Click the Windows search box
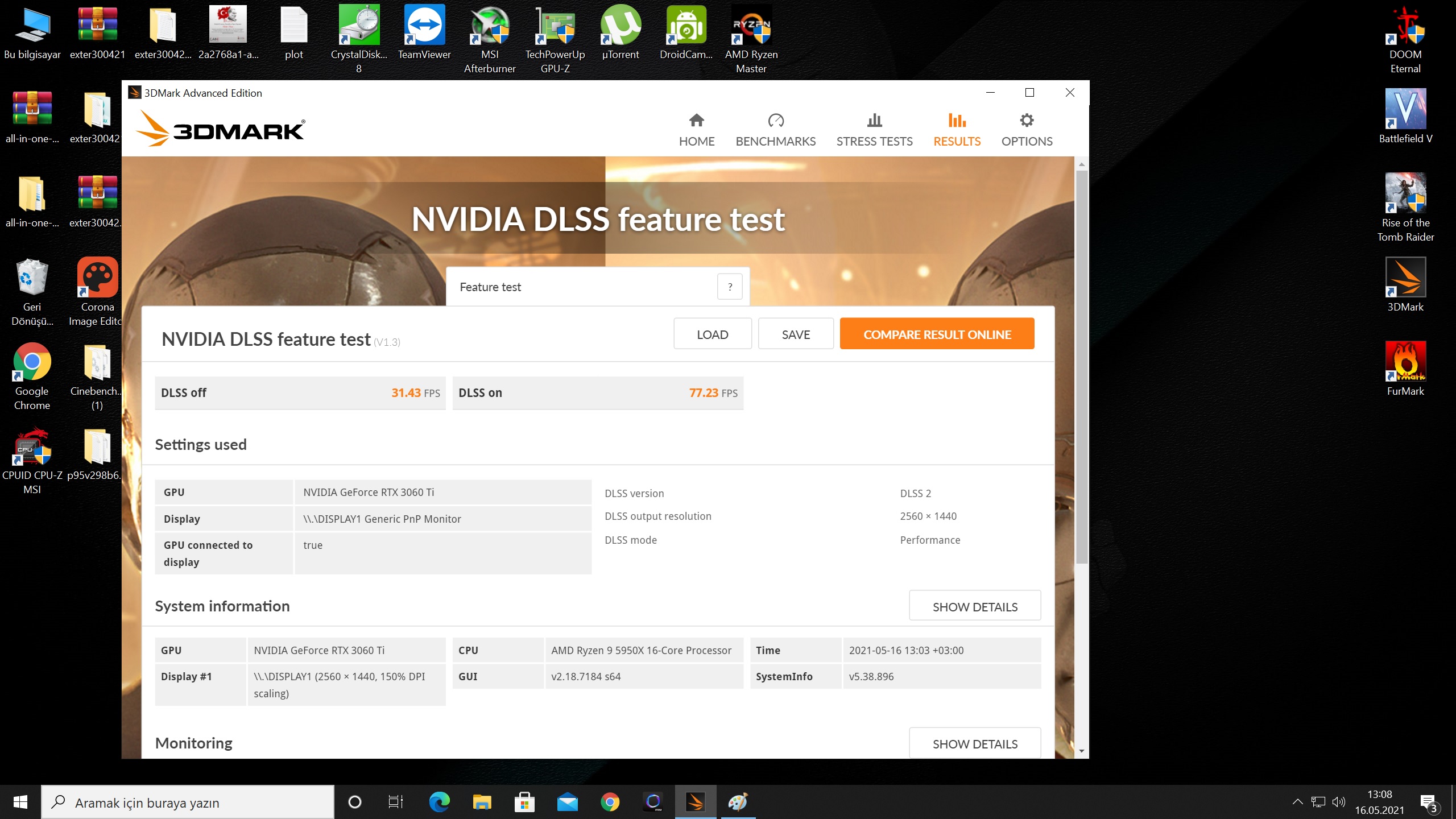 [188, 803]
